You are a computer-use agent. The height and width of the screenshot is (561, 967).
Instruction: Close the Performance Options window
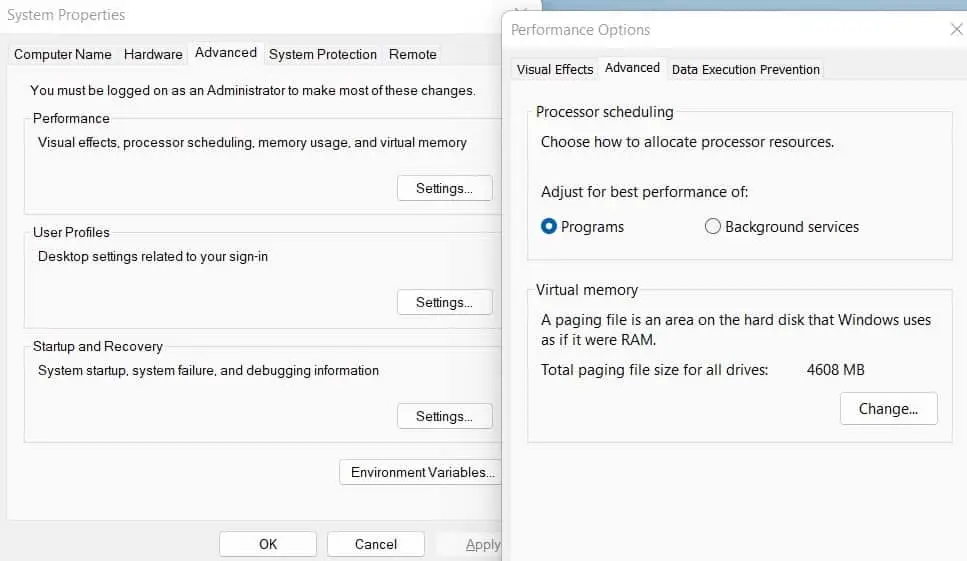[955, 30]
